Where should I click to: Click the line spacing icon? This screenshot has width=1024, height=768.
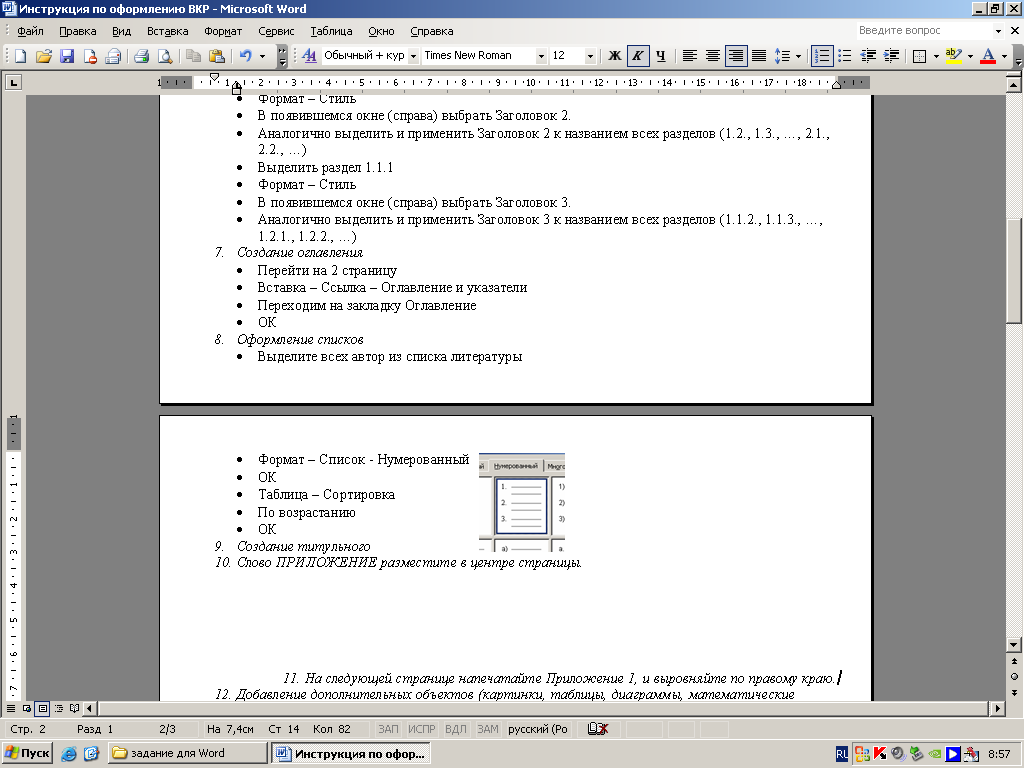pyautogui.click(x=782, y=56)
